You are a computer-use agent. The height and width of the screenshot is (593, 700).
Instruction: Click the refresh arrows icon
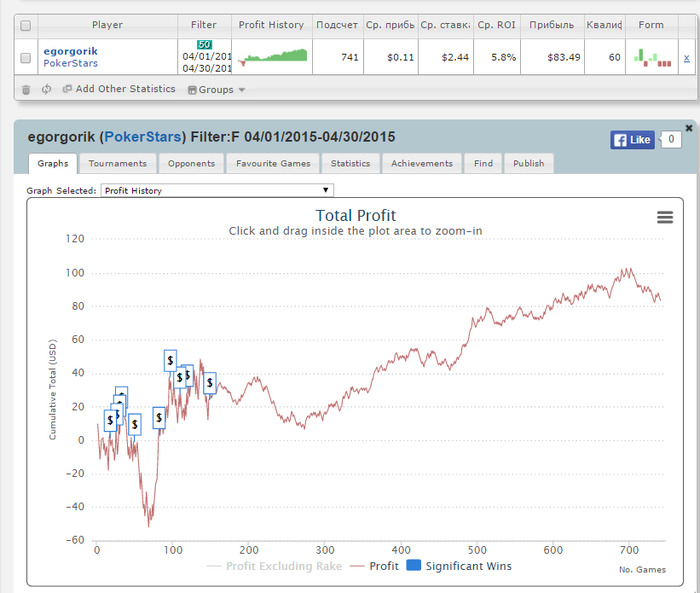(46, 89)
